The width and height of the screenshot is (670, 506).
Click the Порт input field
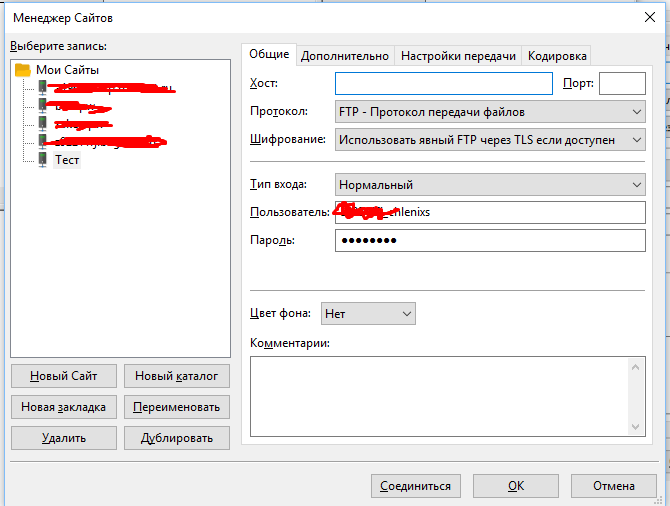pyautogui.click(x=622, y=83)
